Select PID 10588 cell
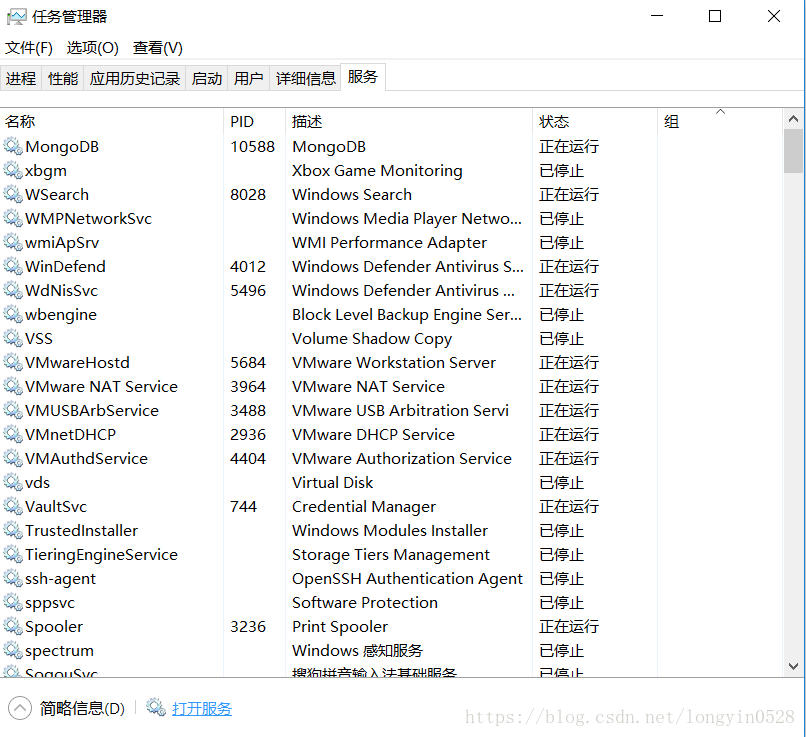 tap(252, 146)
